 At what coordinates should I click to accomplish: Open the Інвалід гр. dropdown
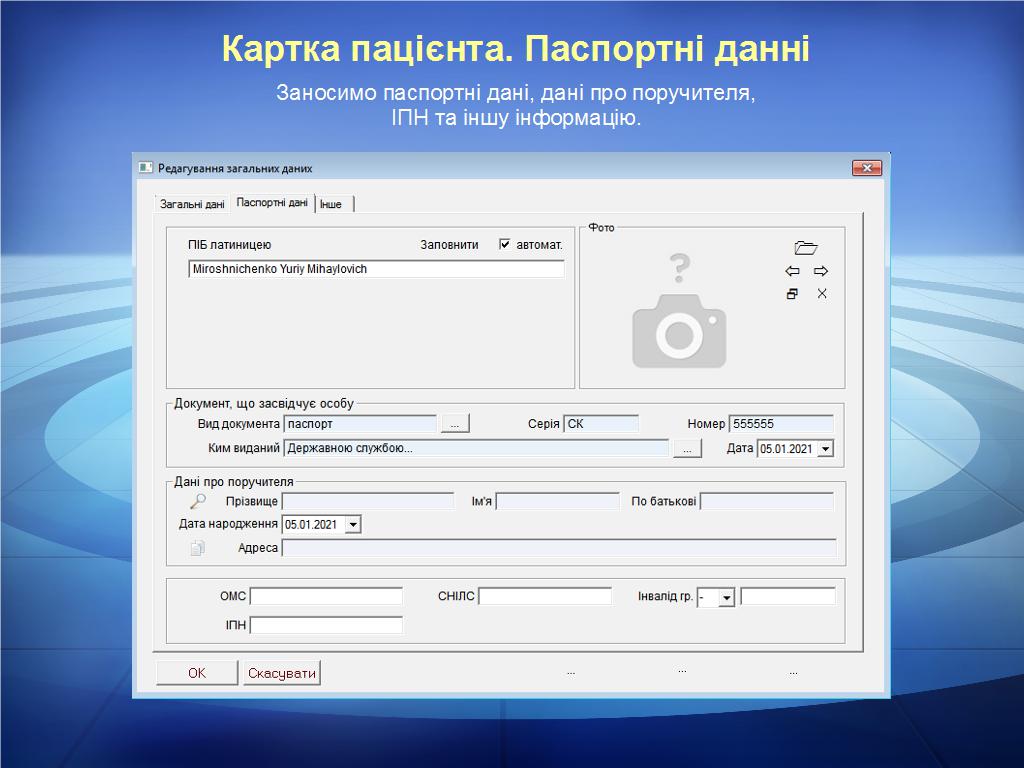click(726, 597)
